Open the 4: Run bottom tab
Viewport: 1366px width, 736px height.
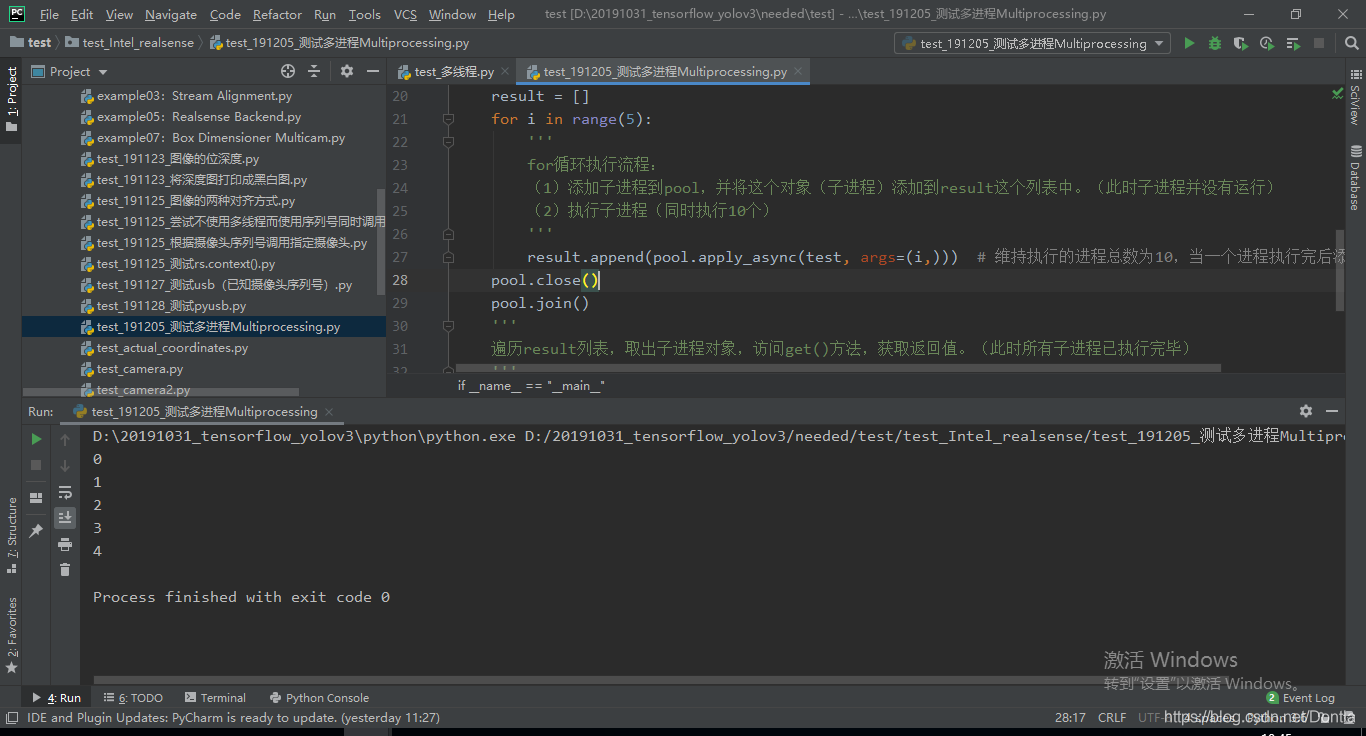57,698
